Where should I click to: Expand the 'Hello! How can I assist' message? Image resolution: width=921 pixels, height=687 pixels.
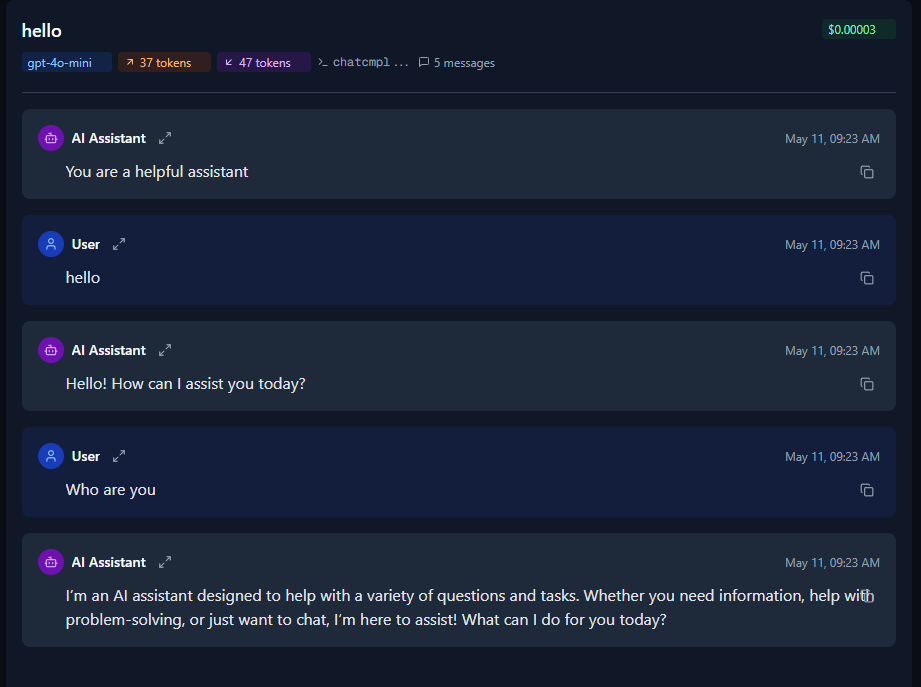(165, 350)
